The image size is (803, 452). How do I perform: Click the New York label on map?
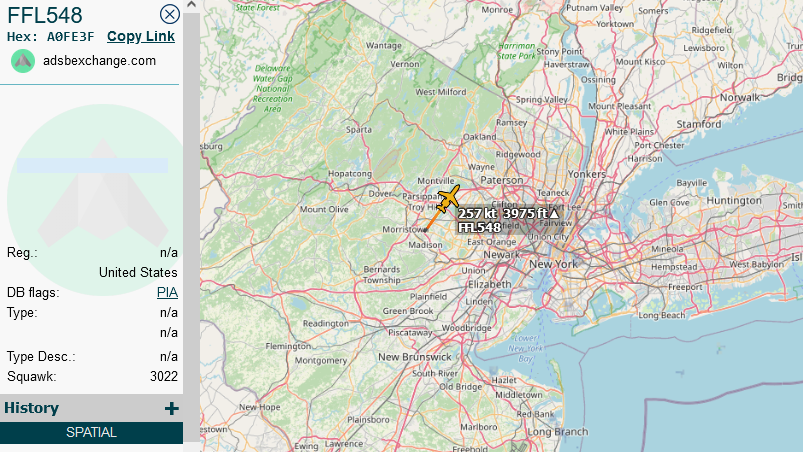click(553, 264)
